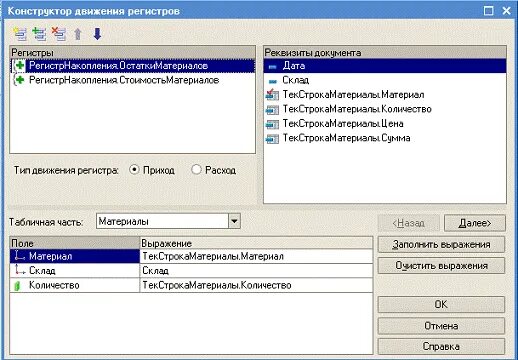
Task: Click Заполнить выражения button
Action: [x=441, y=245]
